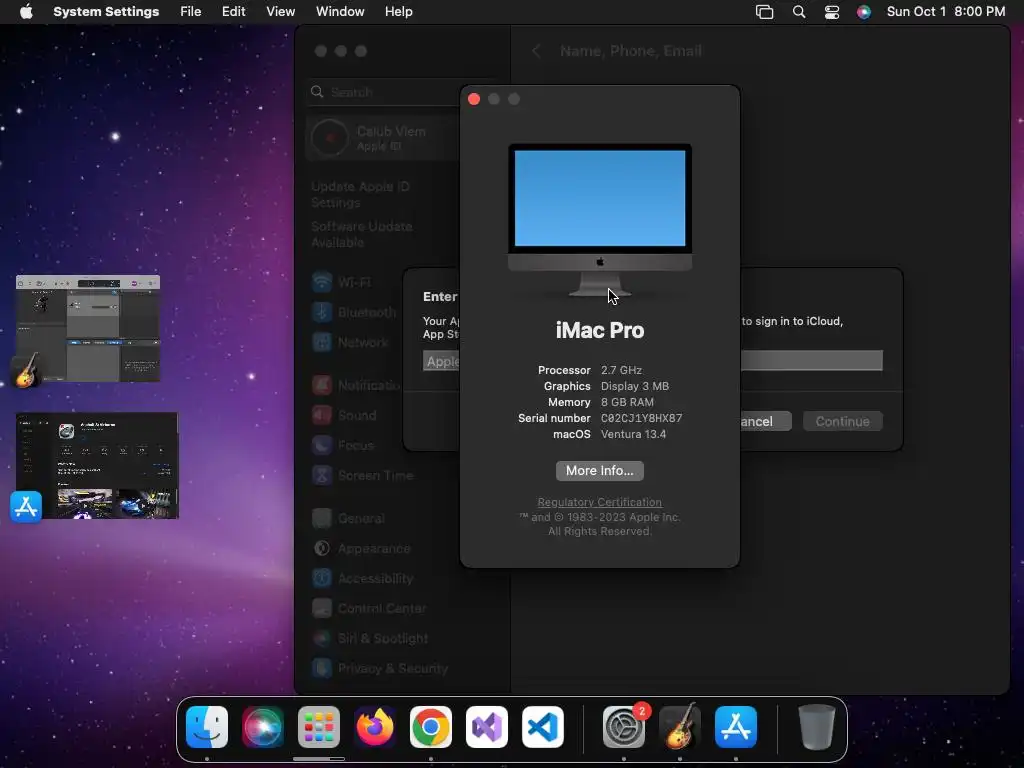The height and width of the screenshot is (768, 1024).
Task: Select the serial number C02CJ1Y8HX87
Action: pos(641,418)
